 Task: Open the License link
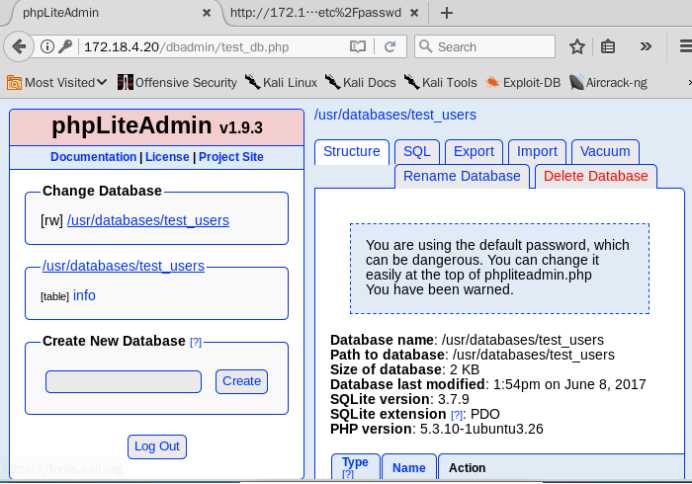pos(167,157)
